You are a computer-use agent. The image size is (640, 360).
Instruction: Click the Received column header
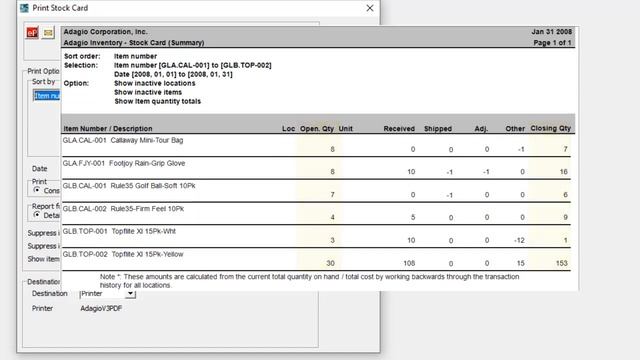click(x=399, y=129)
